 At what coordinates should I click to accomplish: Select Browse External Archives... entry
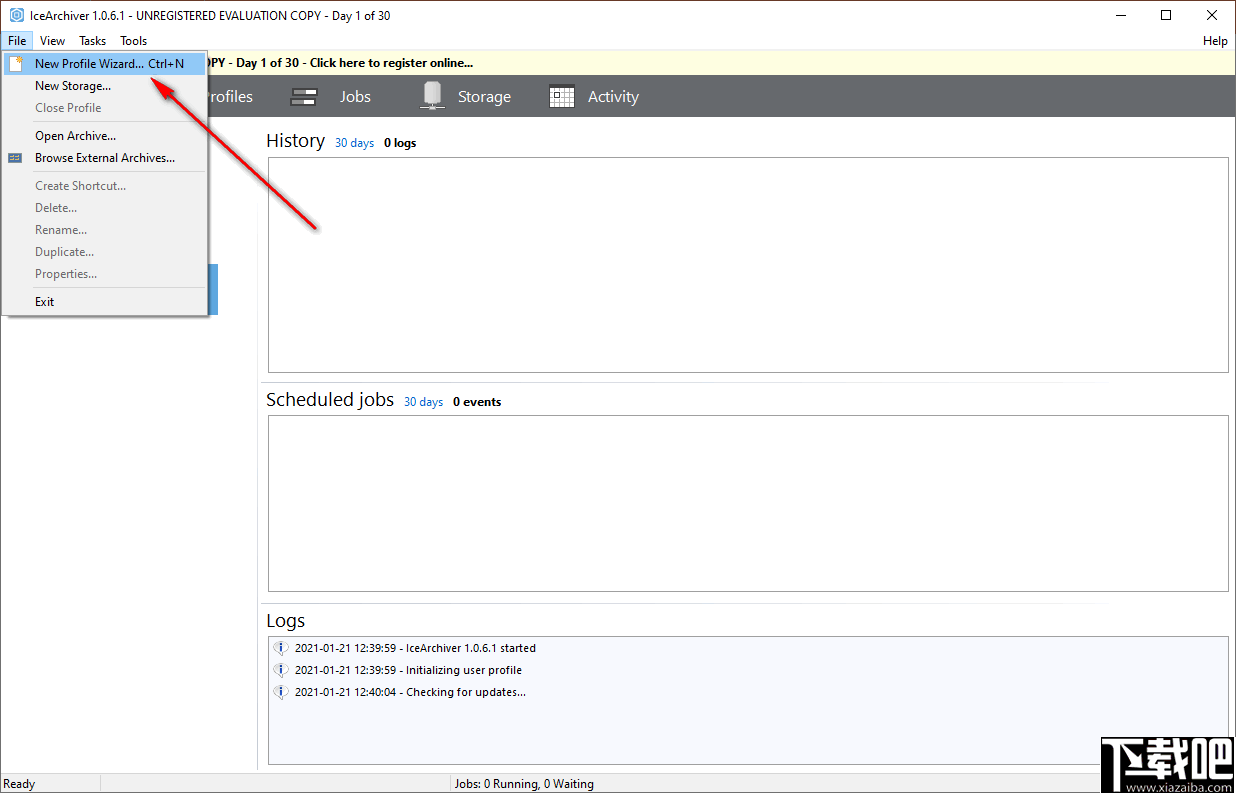[x=105, y=158]
